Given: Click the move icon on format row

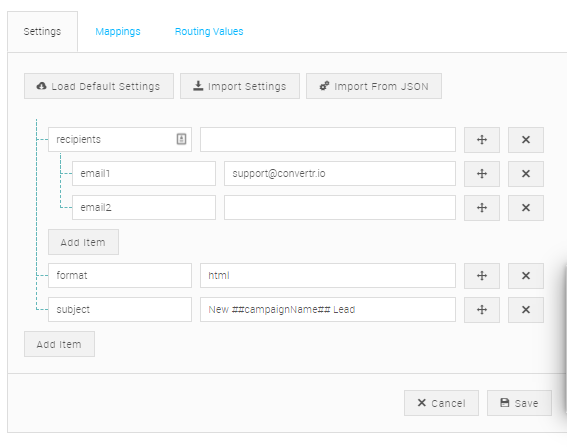Looking at the screenshot, I should click(x=482, y=276).
